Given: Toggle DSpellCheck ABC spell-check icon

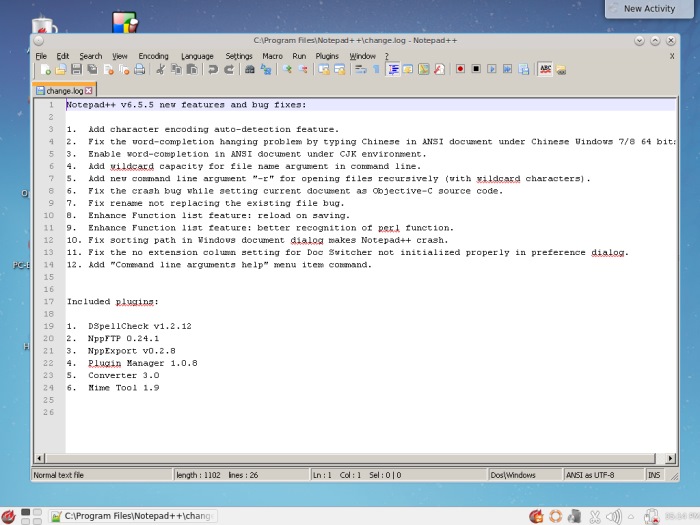Looking at the screenshot, I should (x=545, y=69).
